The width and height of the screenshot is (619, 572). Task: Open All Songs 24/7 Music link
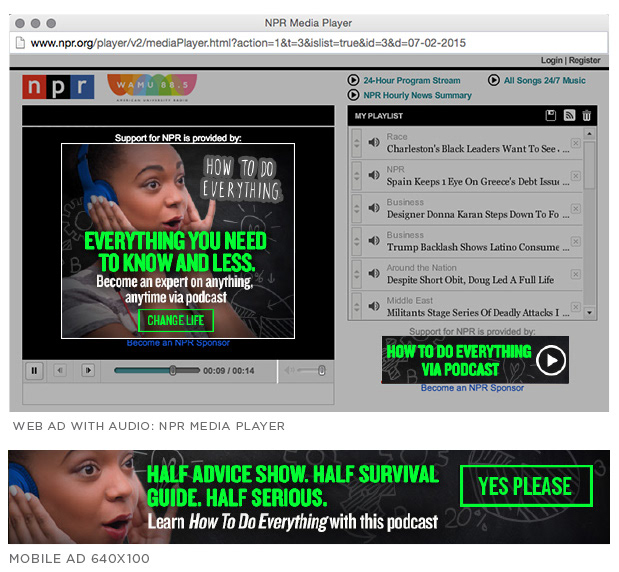544,81
